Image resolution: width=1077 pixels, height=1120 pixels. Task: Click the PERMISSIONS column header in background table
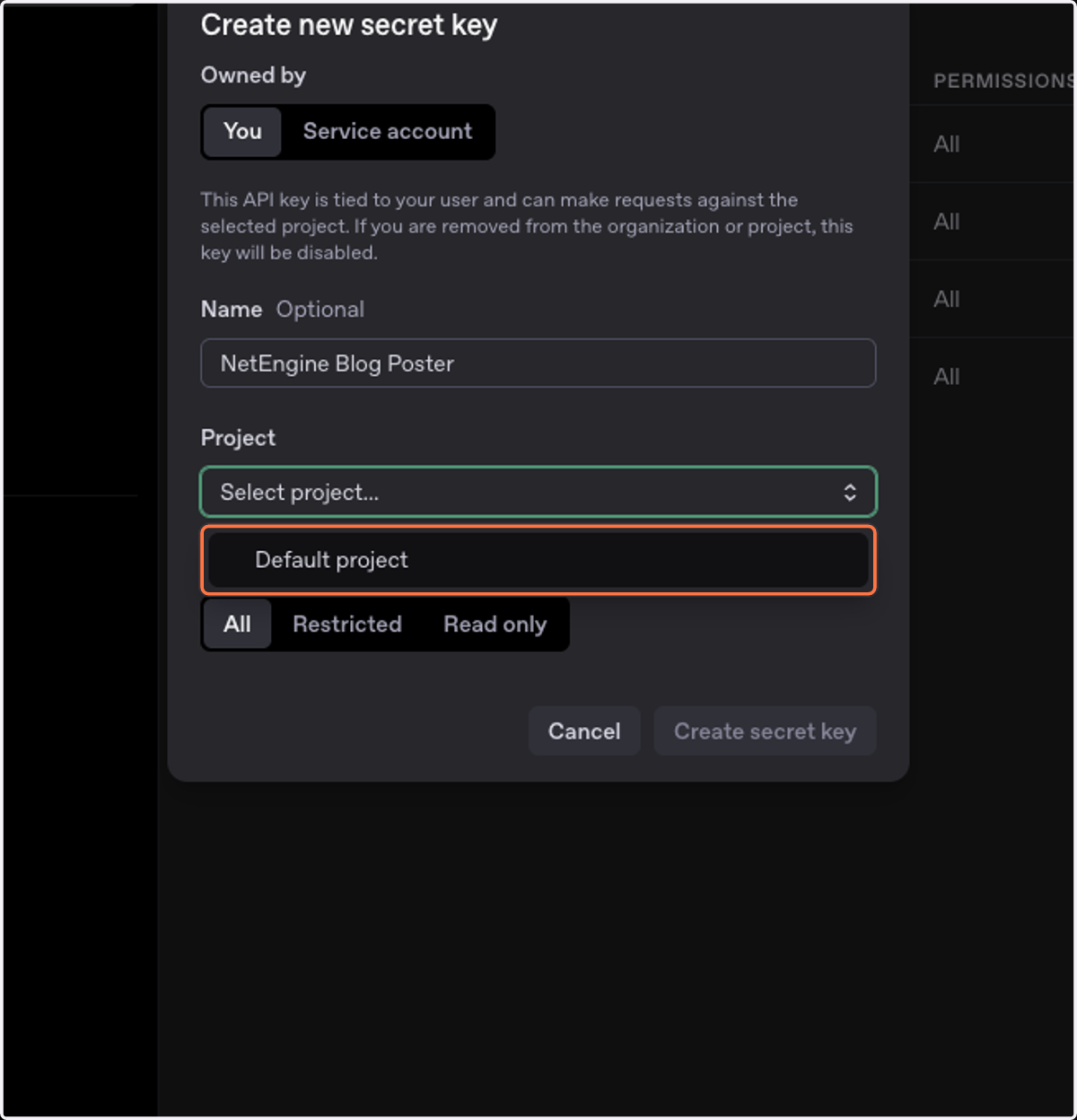[1003, 81]
